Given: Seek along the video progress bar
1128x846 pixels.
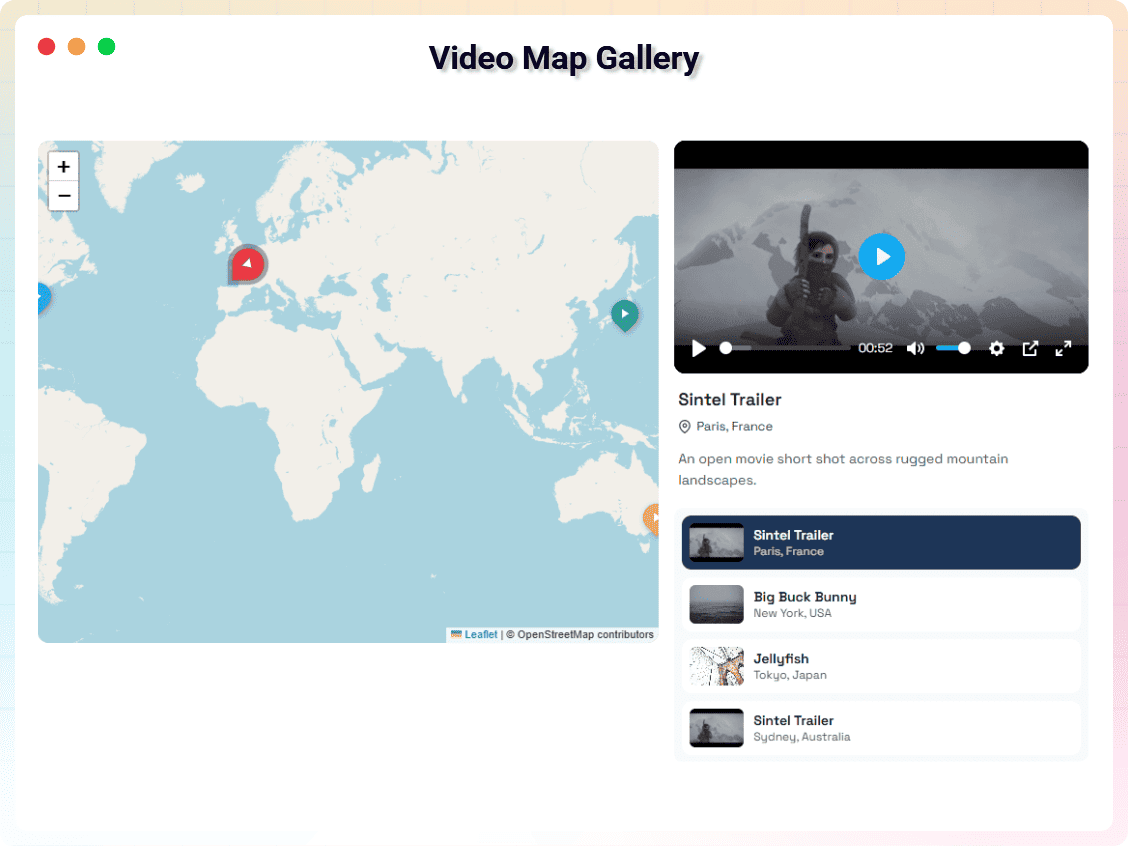Looking at the screenshot, I should [x=785, y=348].
